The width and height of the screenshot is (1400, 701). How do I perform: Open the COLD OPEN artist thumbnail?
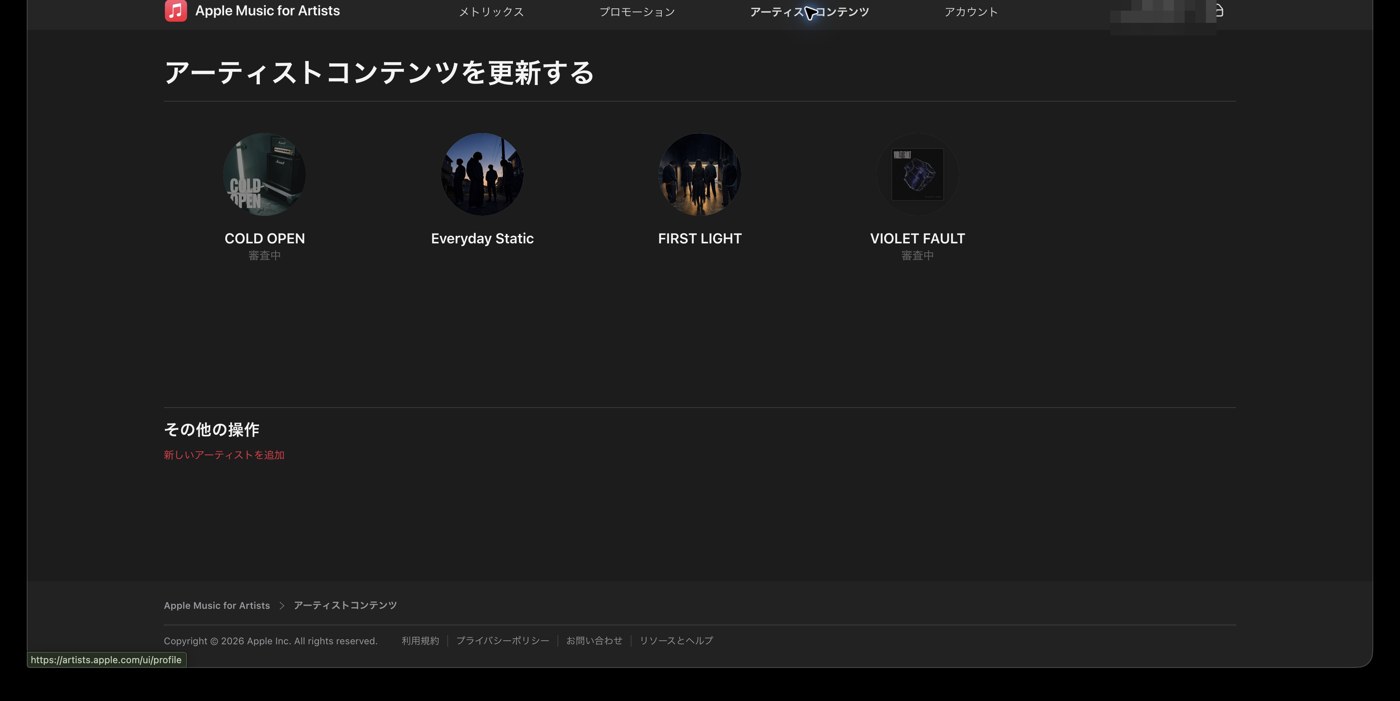point(265,174)
